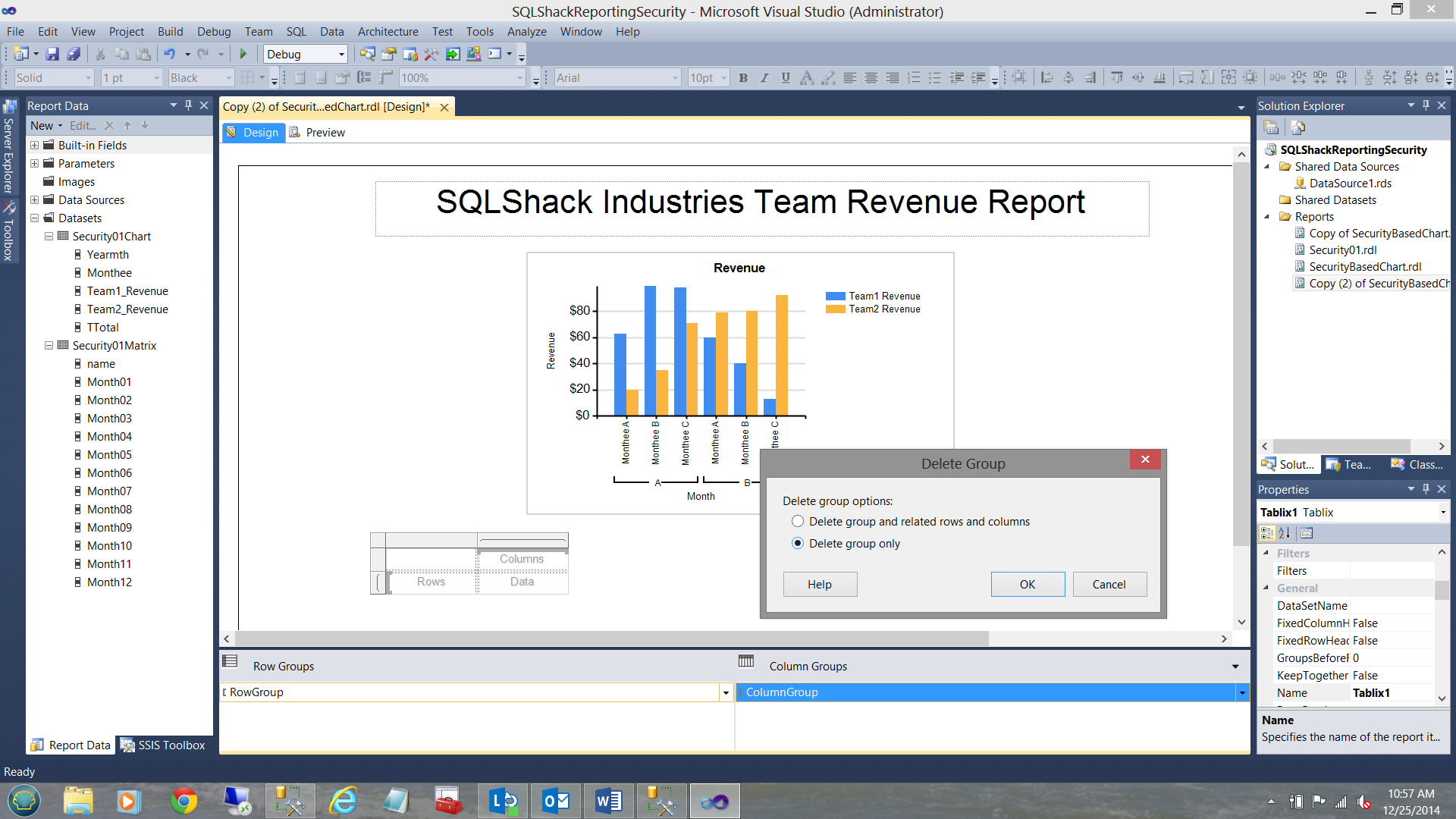Open the ColumnGroup dropdown arrow
Image resolution: width=1456 pixels, height=819 pixels.
tap(1241, 692)
